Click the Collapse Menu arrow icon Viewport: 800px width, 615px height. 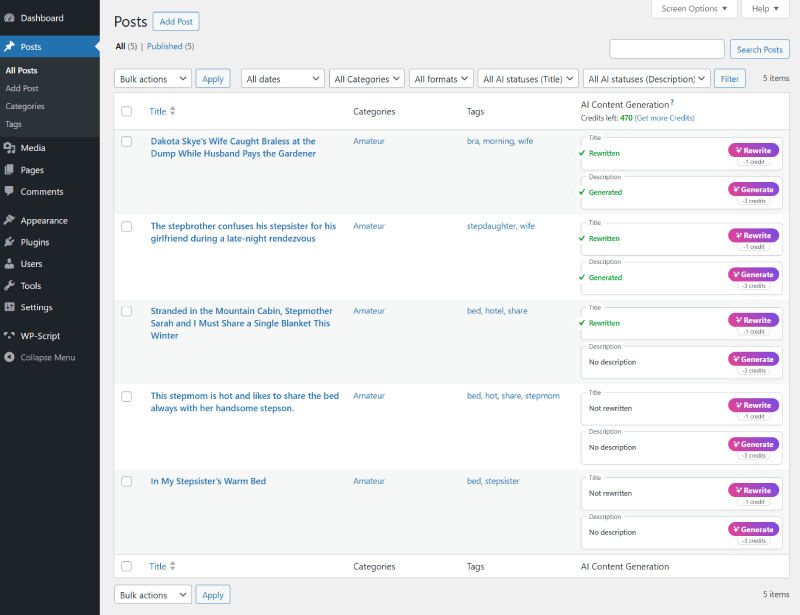(x=10, y=357)
